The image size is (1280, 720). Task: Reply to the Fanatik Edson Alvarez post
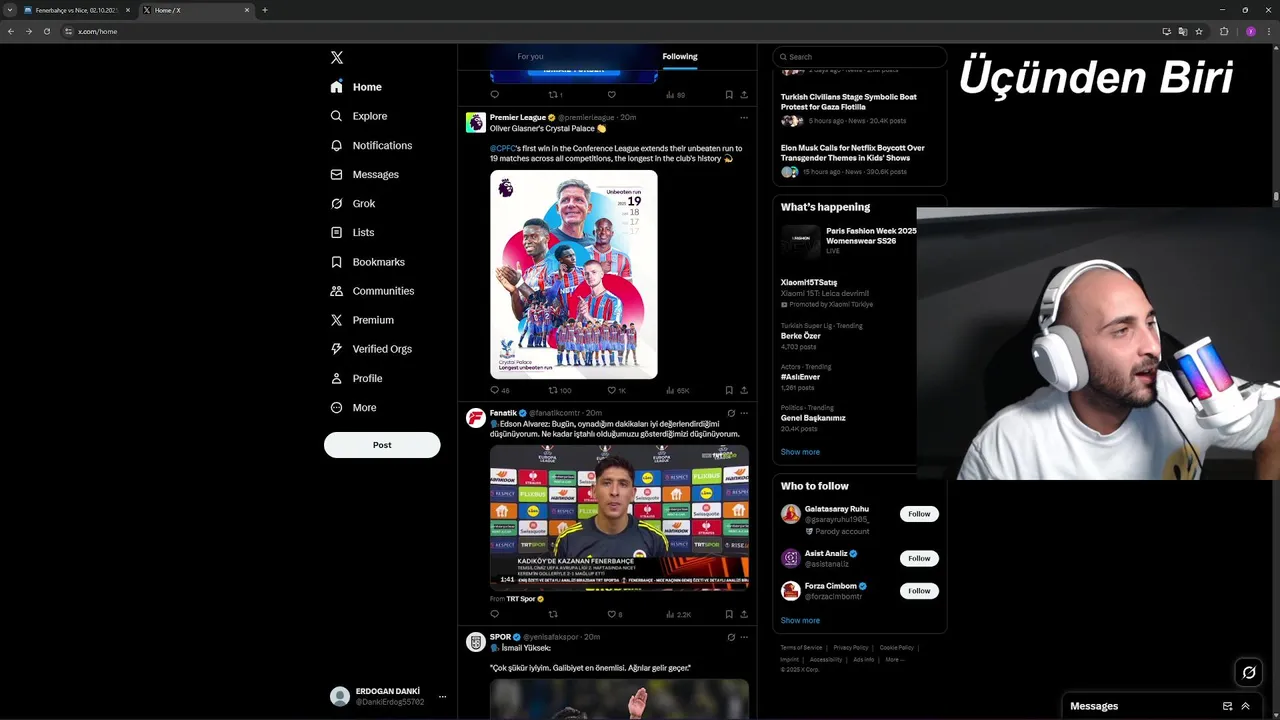point(494,614)
